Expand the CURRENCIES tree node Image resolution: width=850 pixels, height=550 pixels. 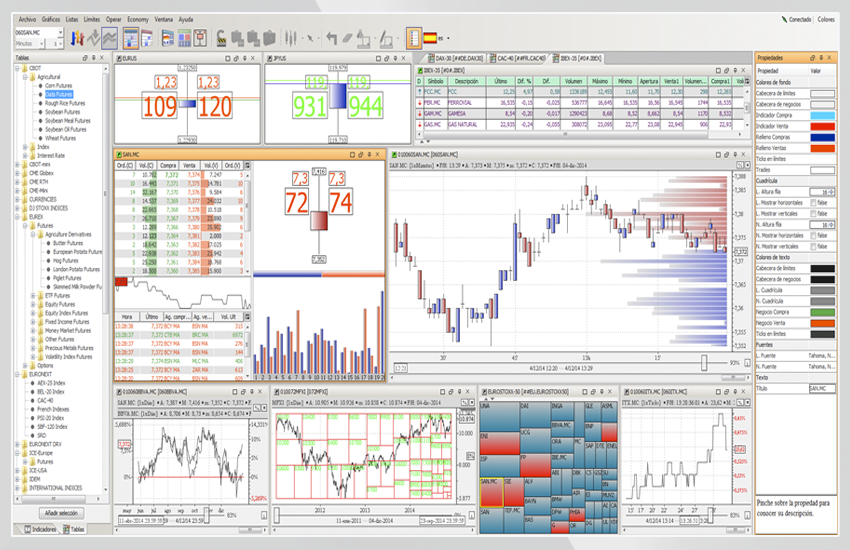click(x=17, y=199)
